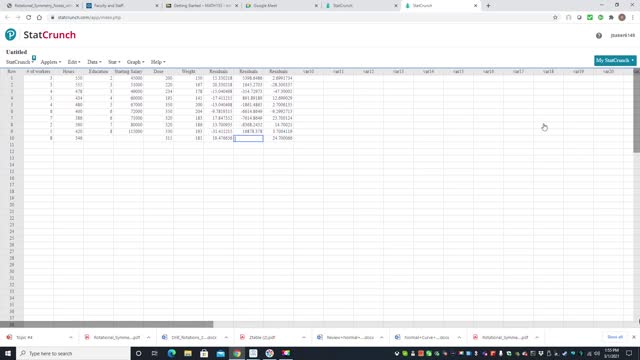Image resolution: width=640 pixels, height=360 pixels.
Task: Open the Graph menu
Action: click(136, 62)
